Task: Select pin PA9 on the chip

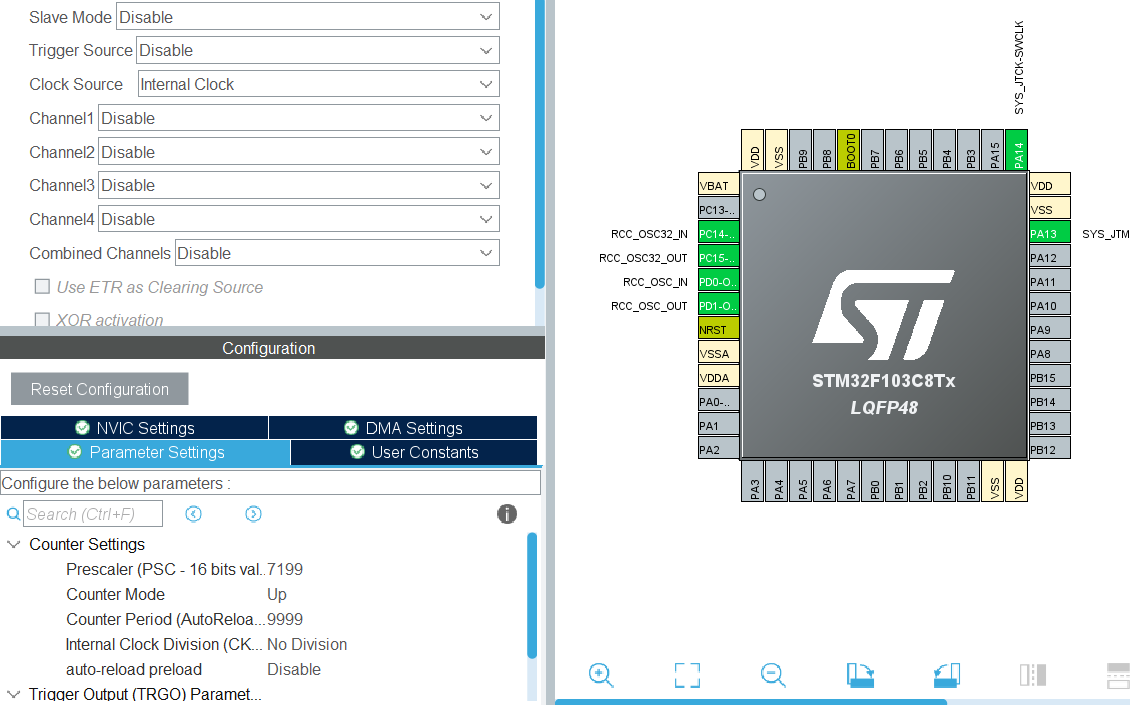Action: click(x=1049, y=329)
